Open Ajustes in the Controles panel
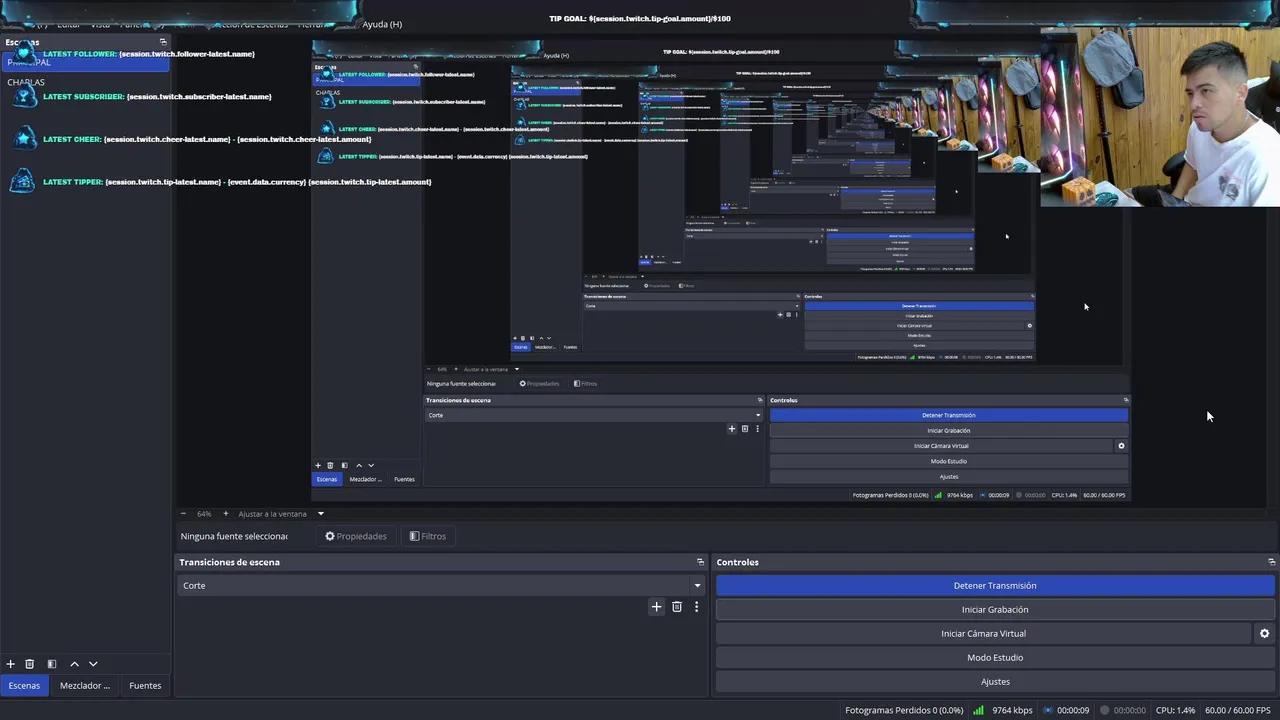The image size is (1280, 720). (x=995, y=682)
